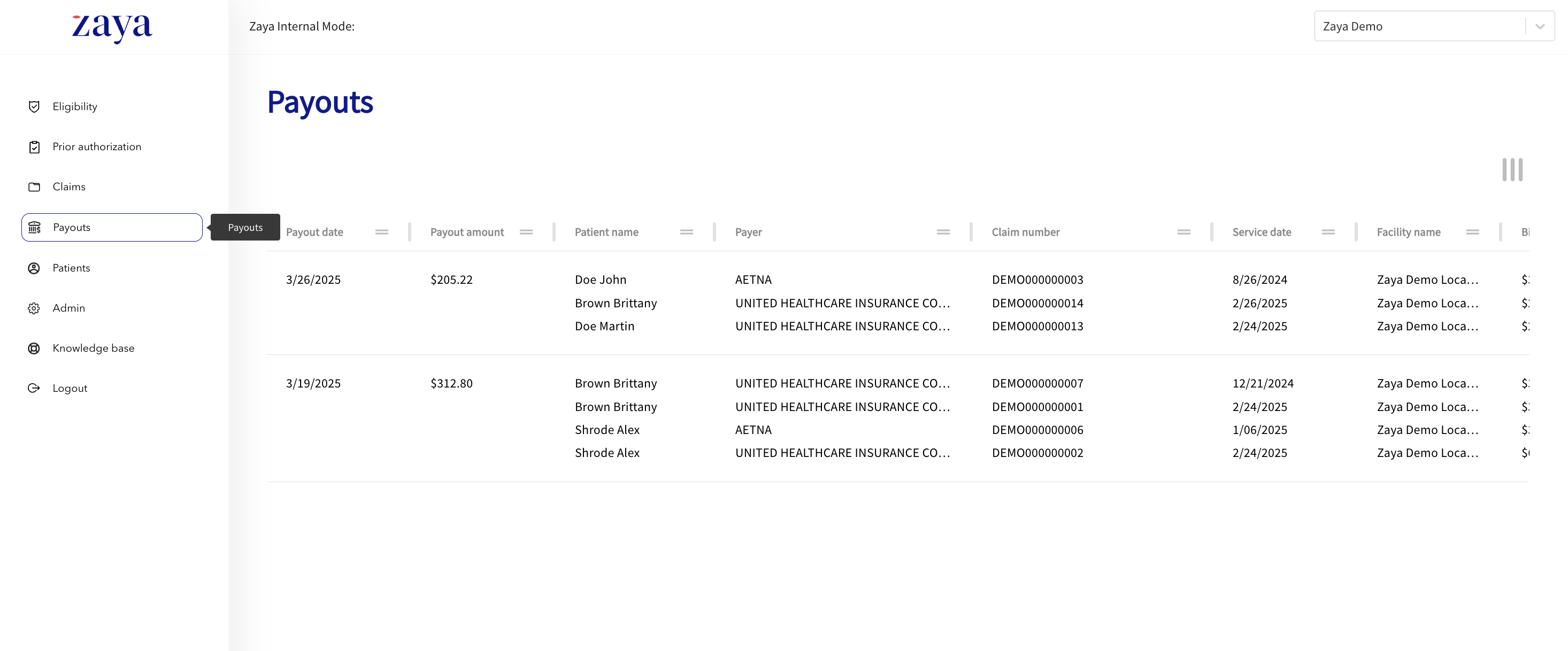Click the Logout arrow icon
Image resolution: width=1568 pixels, height=651 pixels.
[x=34, y=388]
